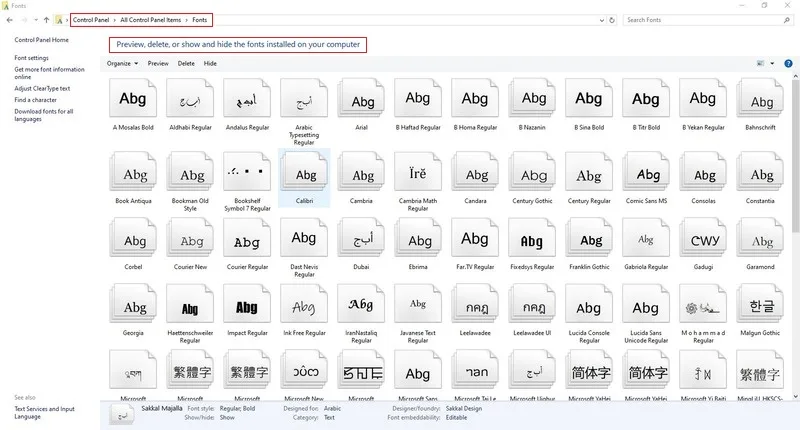Go back using the back arrow
The width and height of the screenshot is (800, 430).
pos(10,20)
